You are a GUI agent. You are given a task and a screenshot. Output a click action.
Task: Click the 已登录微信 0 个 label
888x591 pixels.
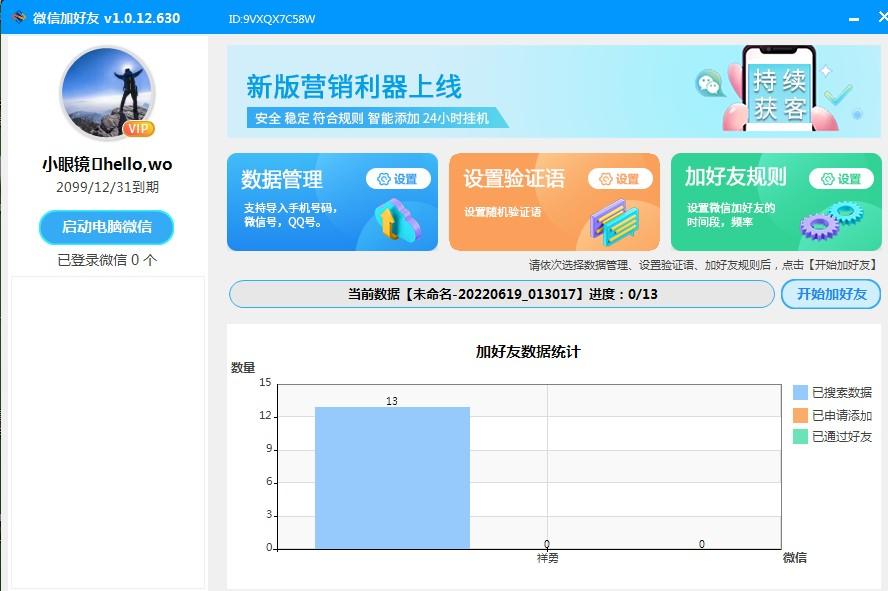point(107,260)
